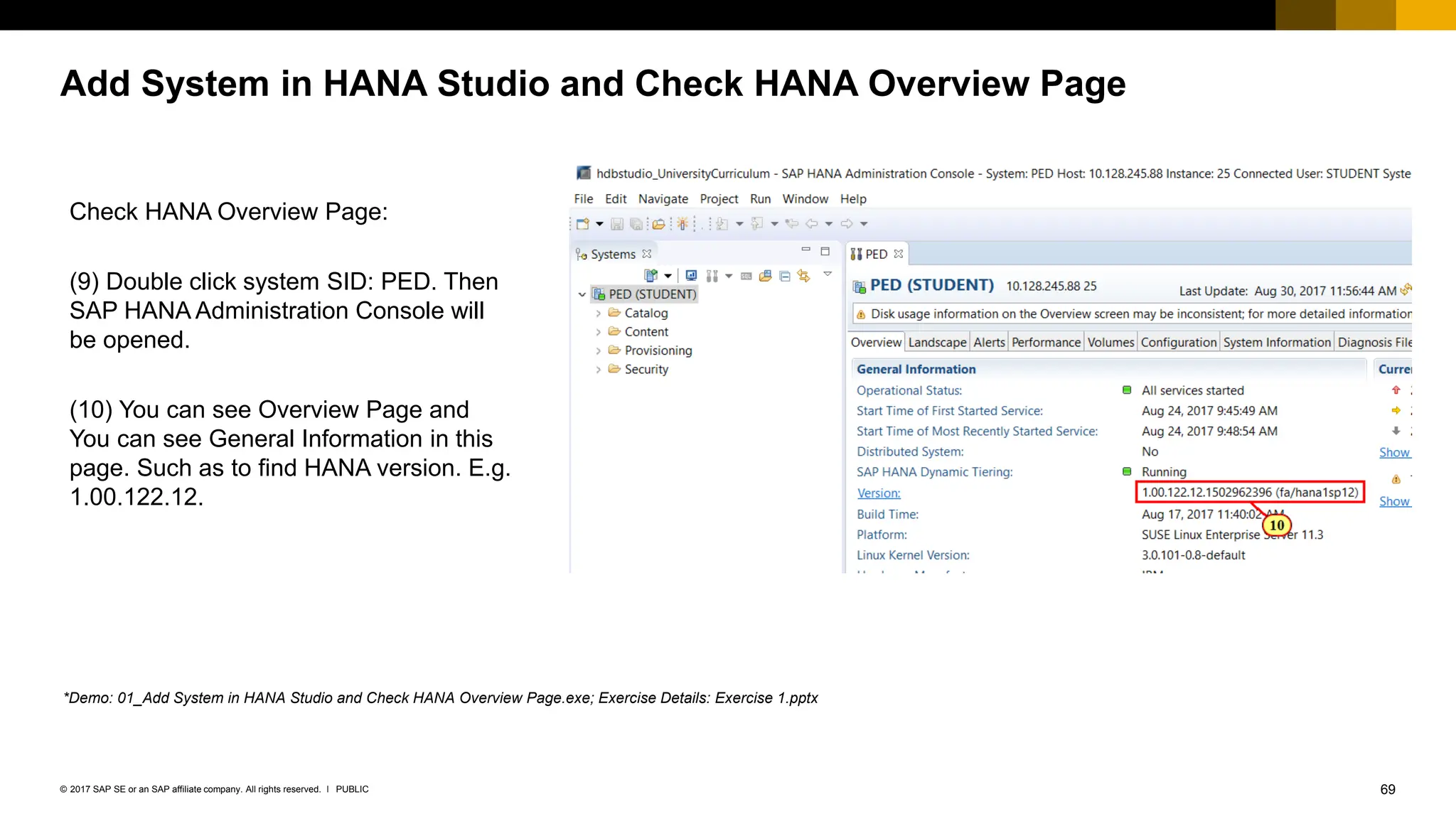Open the Window menu

point(805,199)
